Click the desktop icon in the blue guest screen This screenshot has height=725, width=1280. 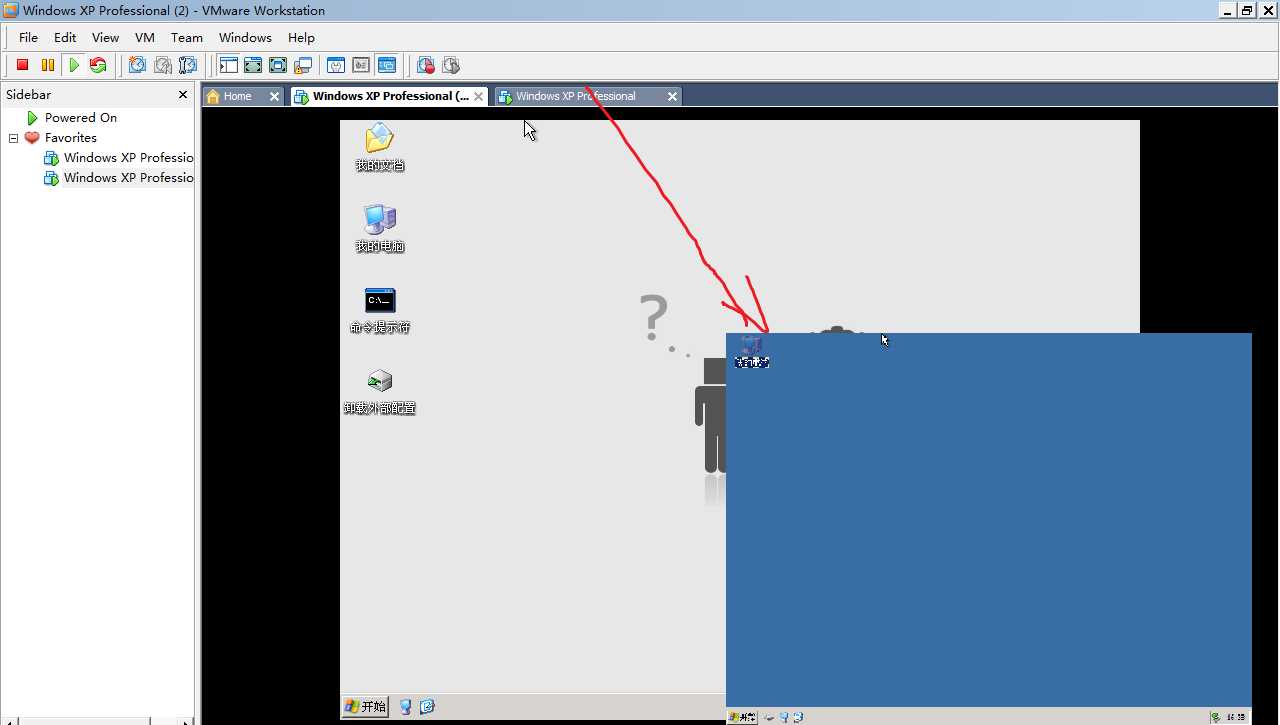(751, 351)
